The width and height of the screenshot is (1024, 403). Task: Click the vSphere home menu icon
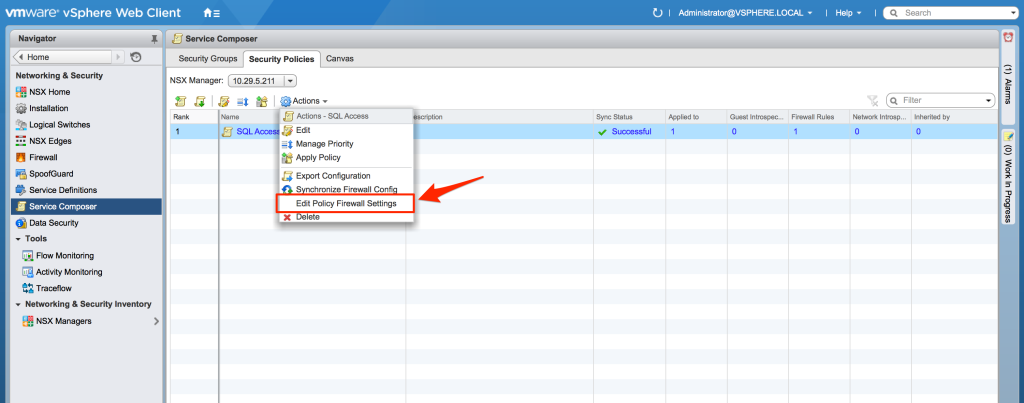click(x=212, y=12)
